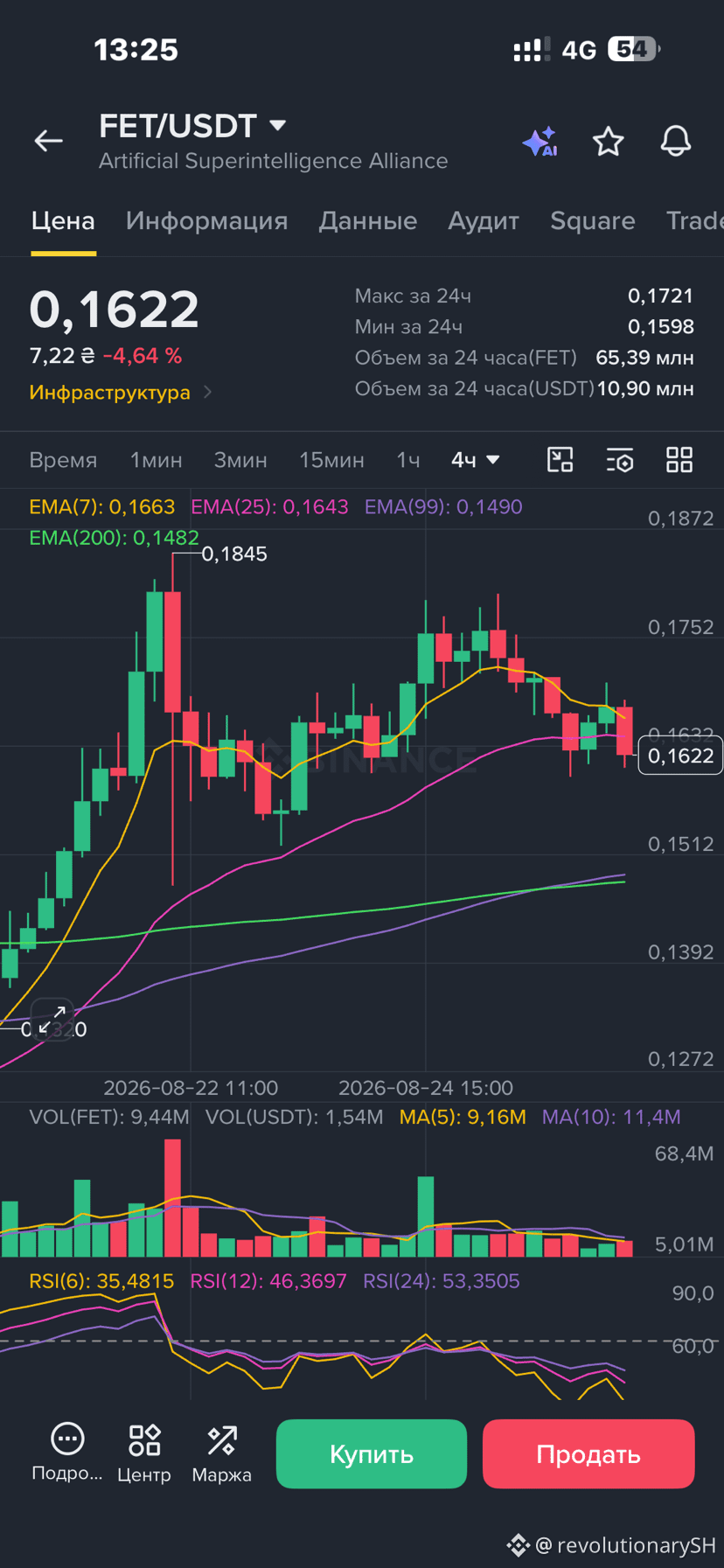This screenshot has height=1568, width=724.
Task: Tap the large 0,1622 price header
Action: (115, 309)
